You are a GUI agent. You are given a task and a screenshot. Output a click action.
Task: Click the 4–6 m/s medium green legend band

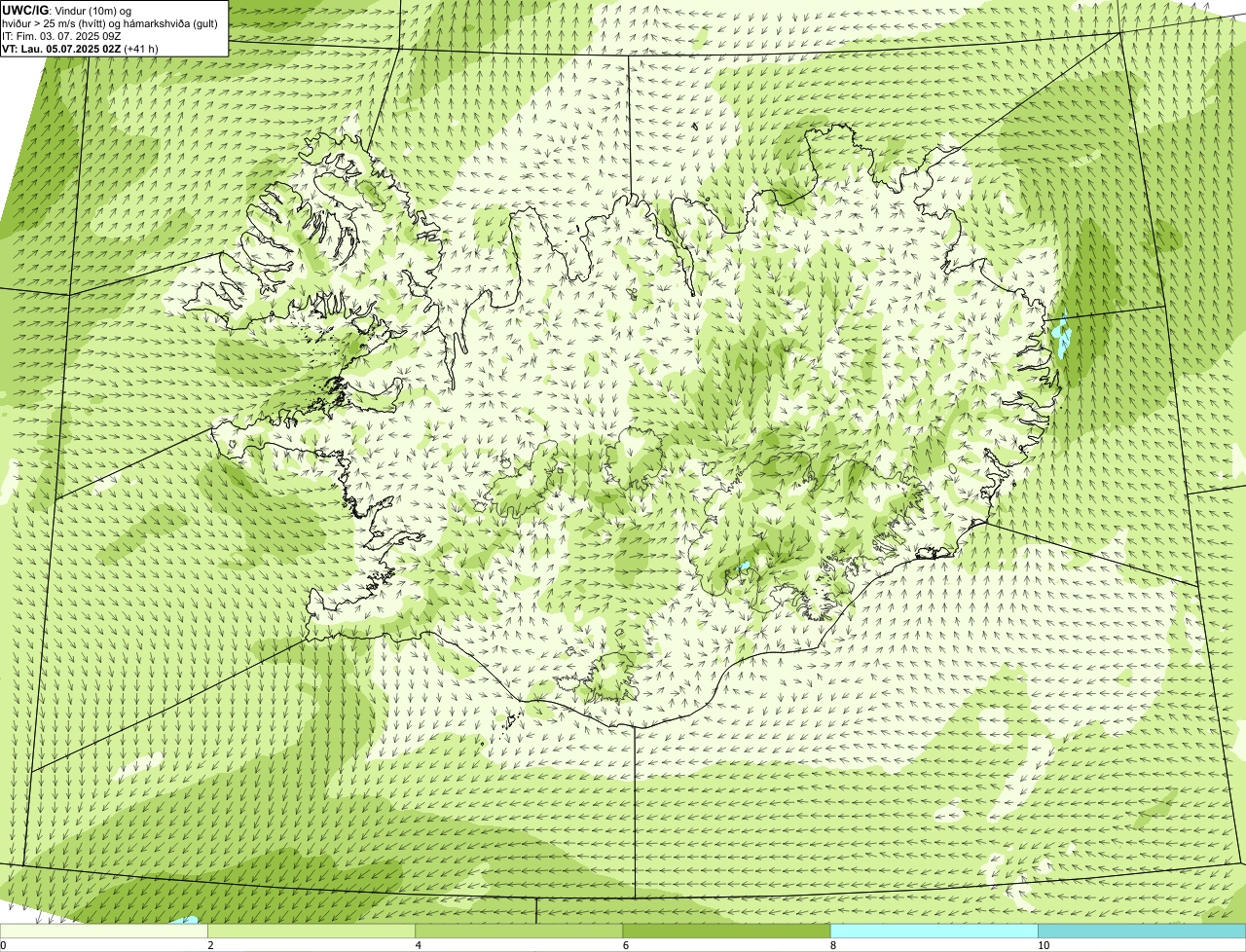[x=519, y=932]
